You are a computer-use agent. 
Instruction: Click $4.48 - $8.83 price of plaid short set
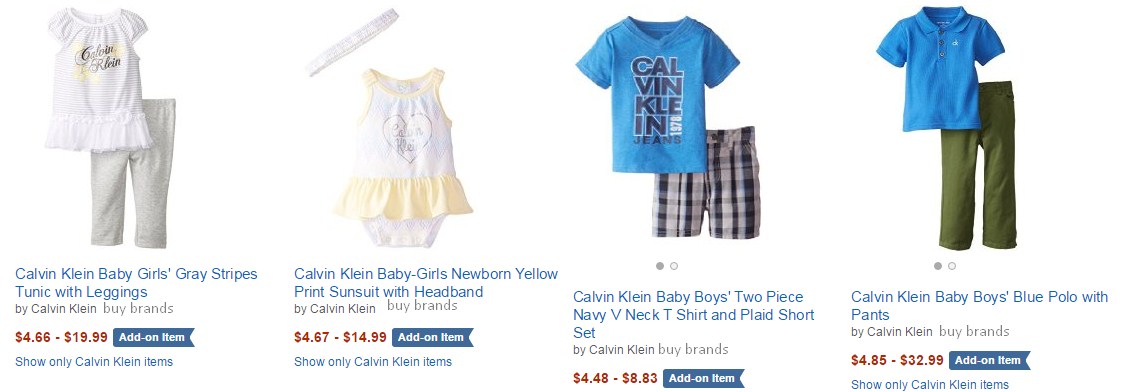coord(615,378)
